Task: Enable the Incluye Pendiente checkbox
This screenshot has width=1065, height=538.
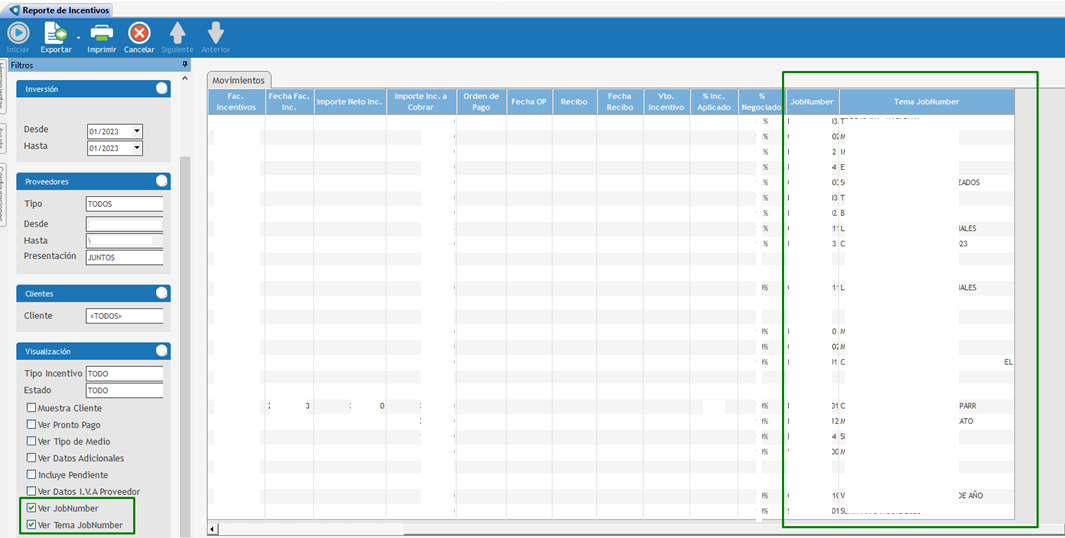Action: (x=31, y=474)
